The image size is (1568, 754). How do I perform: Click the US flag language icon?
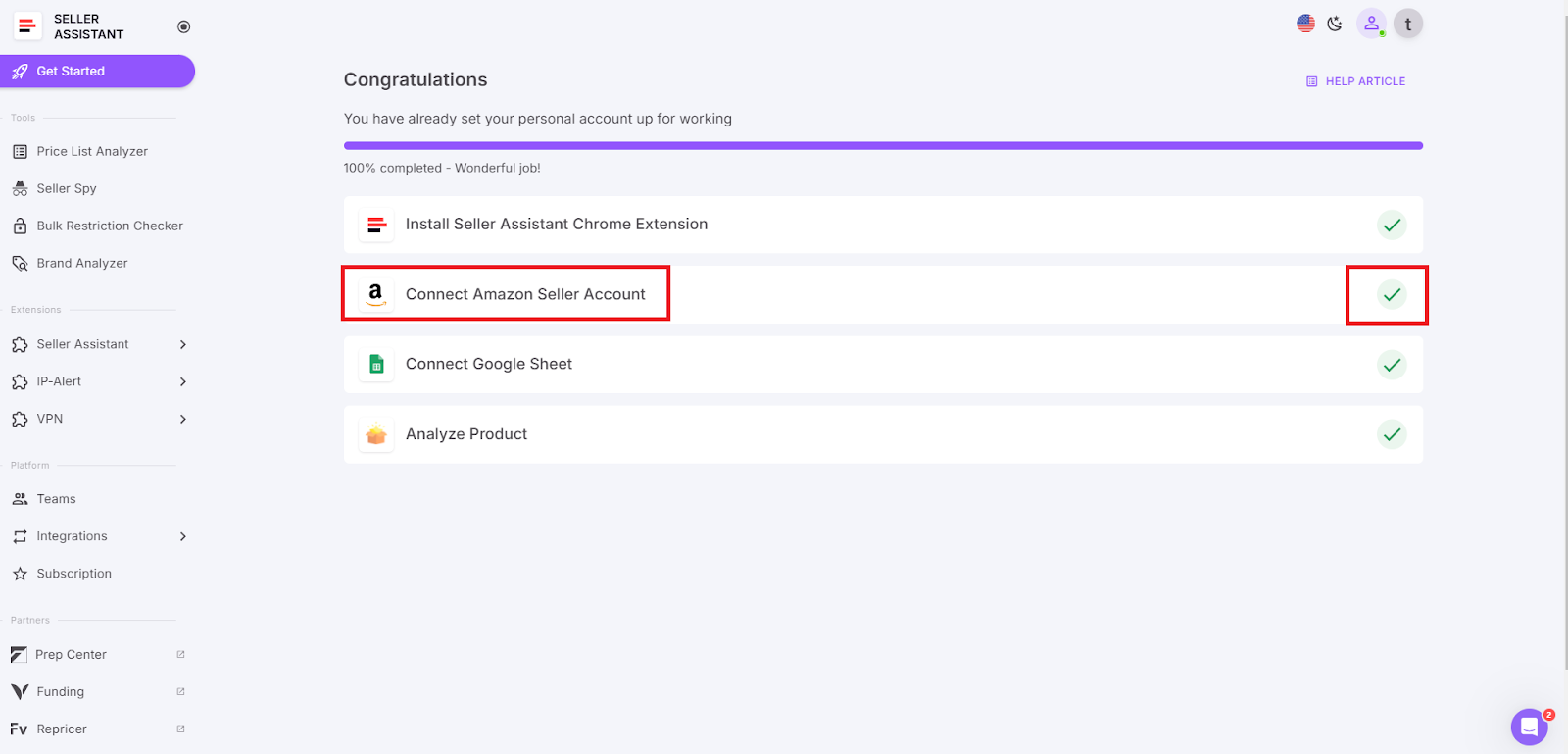1304,22
